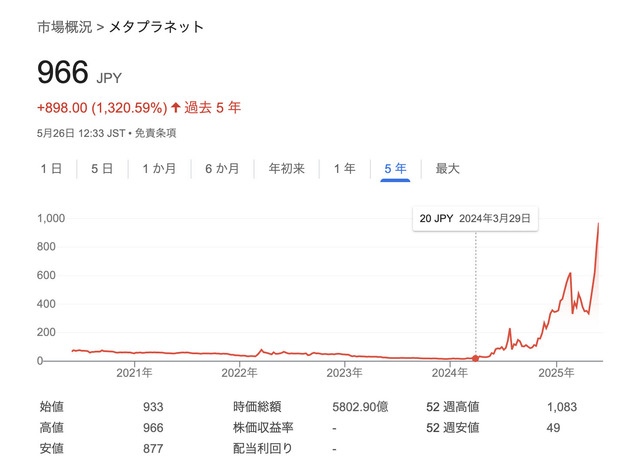Click the active 5 年 tab
The width and height of the screenshot is (640, 472).
point(395,169)
